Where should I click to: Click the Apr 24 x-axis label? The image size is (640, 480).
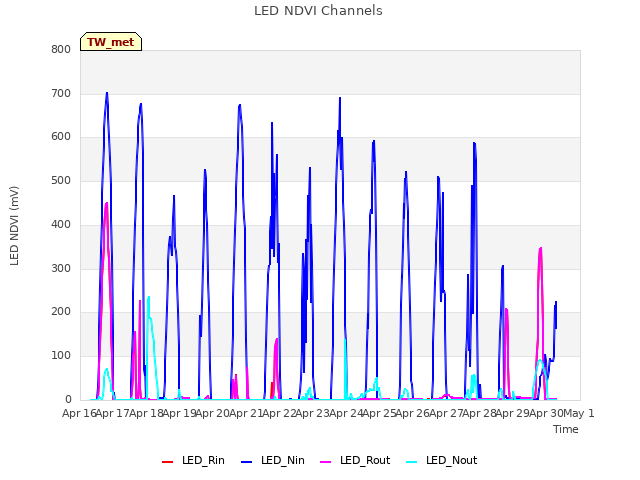coord(346,413)
